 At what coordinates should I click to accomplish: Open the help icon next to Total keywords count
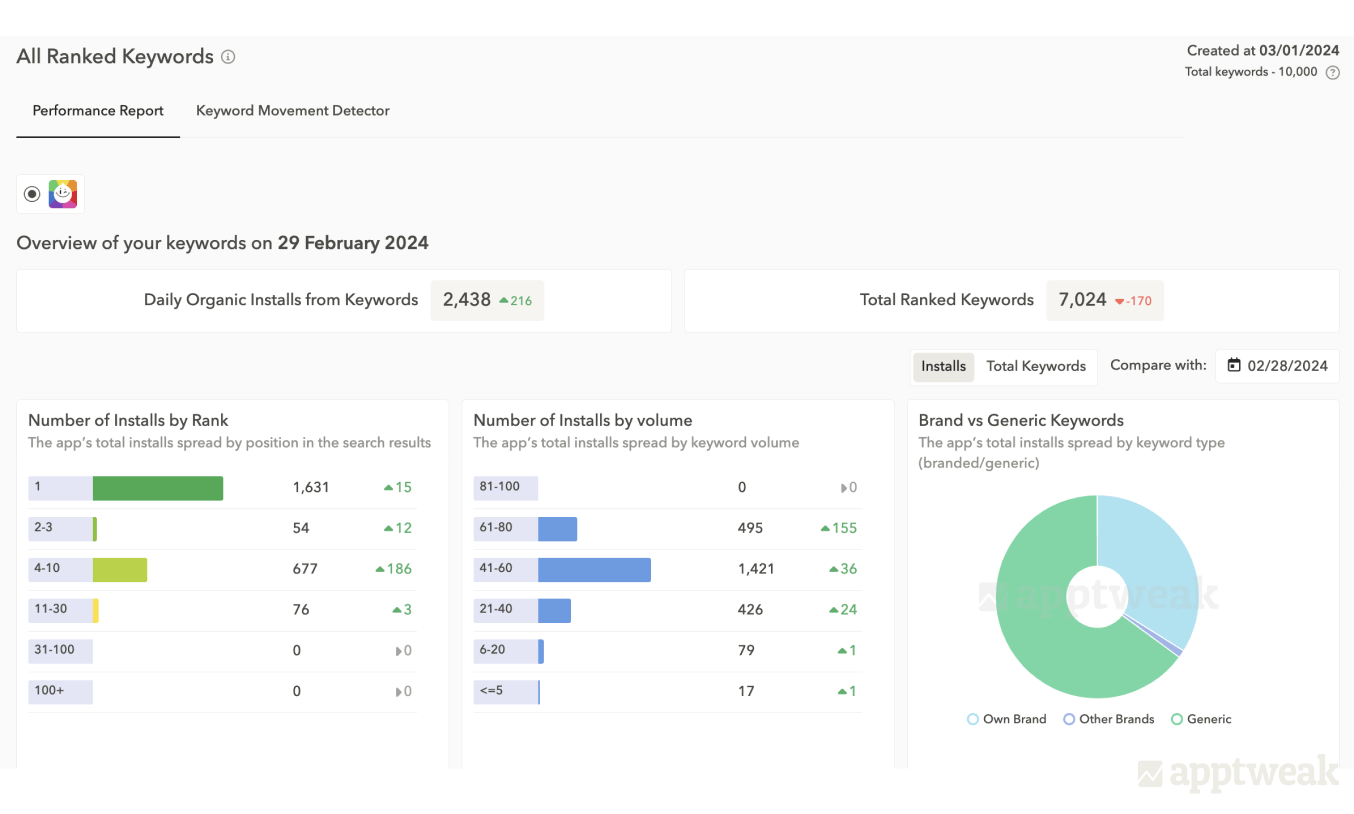click(x=1332, y=72)
